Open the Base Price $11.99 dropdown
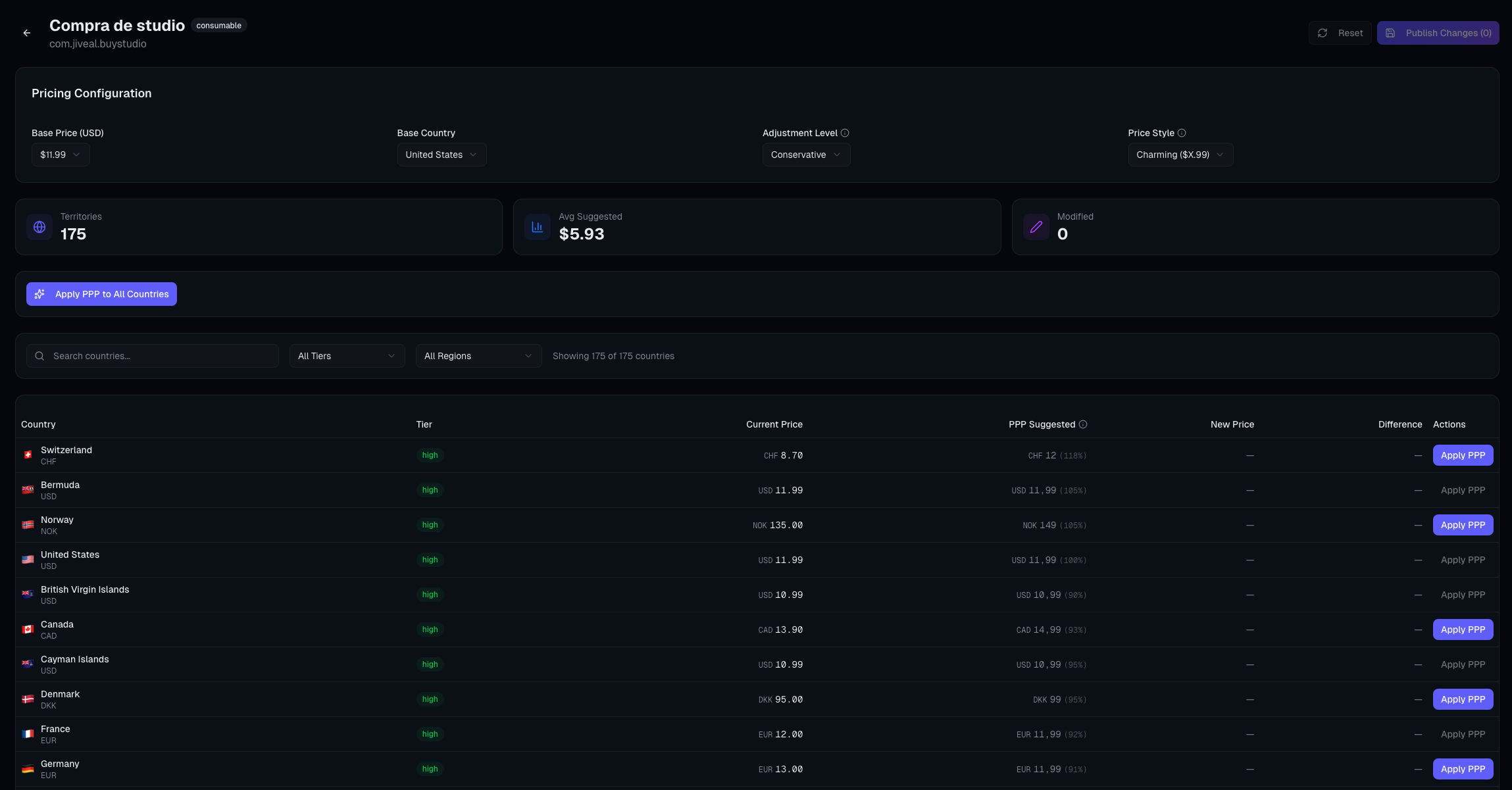Screen dimensions: 1512x790 [x=61, y=155]
